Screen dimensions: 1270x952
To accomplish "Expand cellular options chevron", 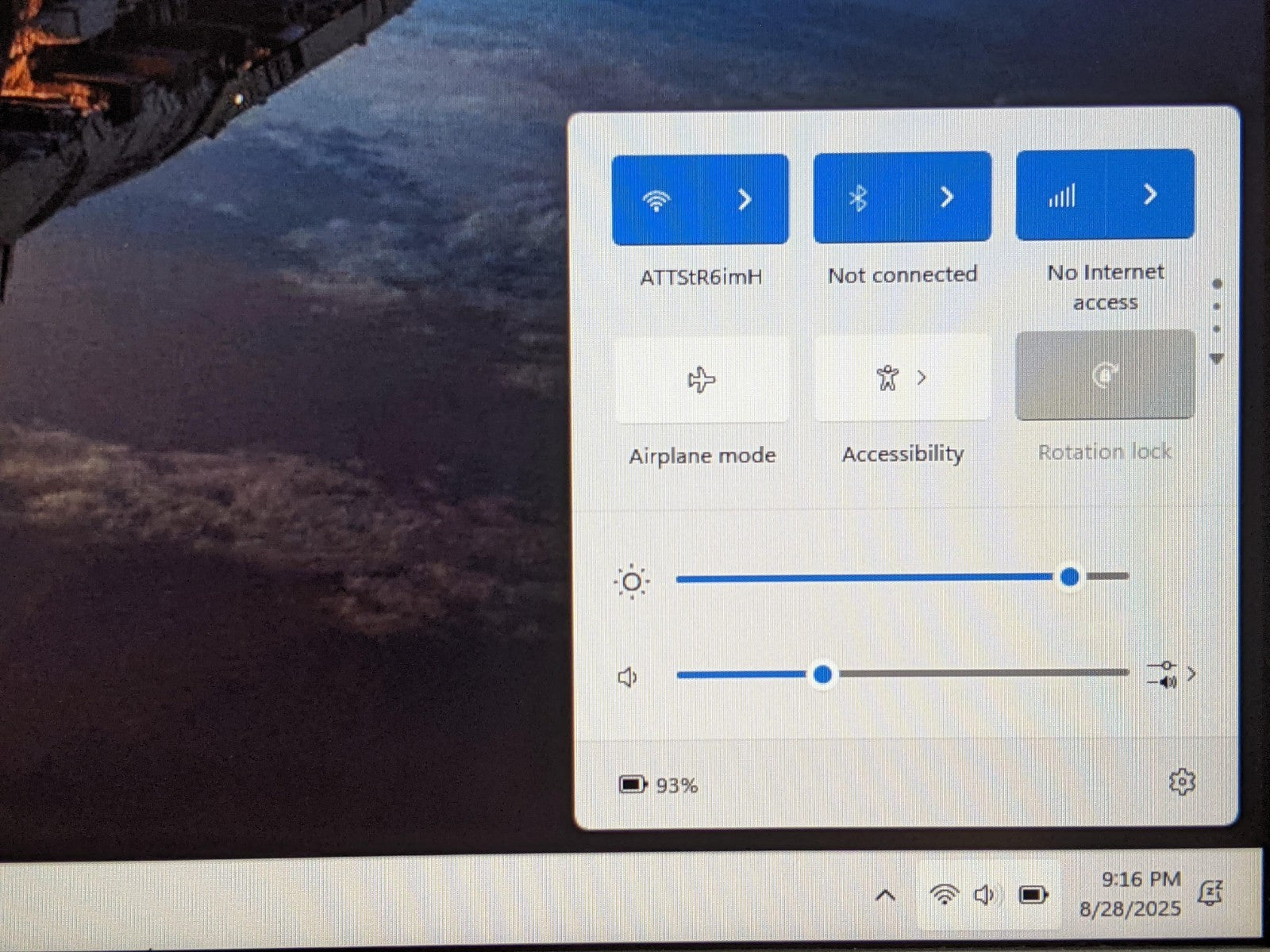I will 1150,194.
